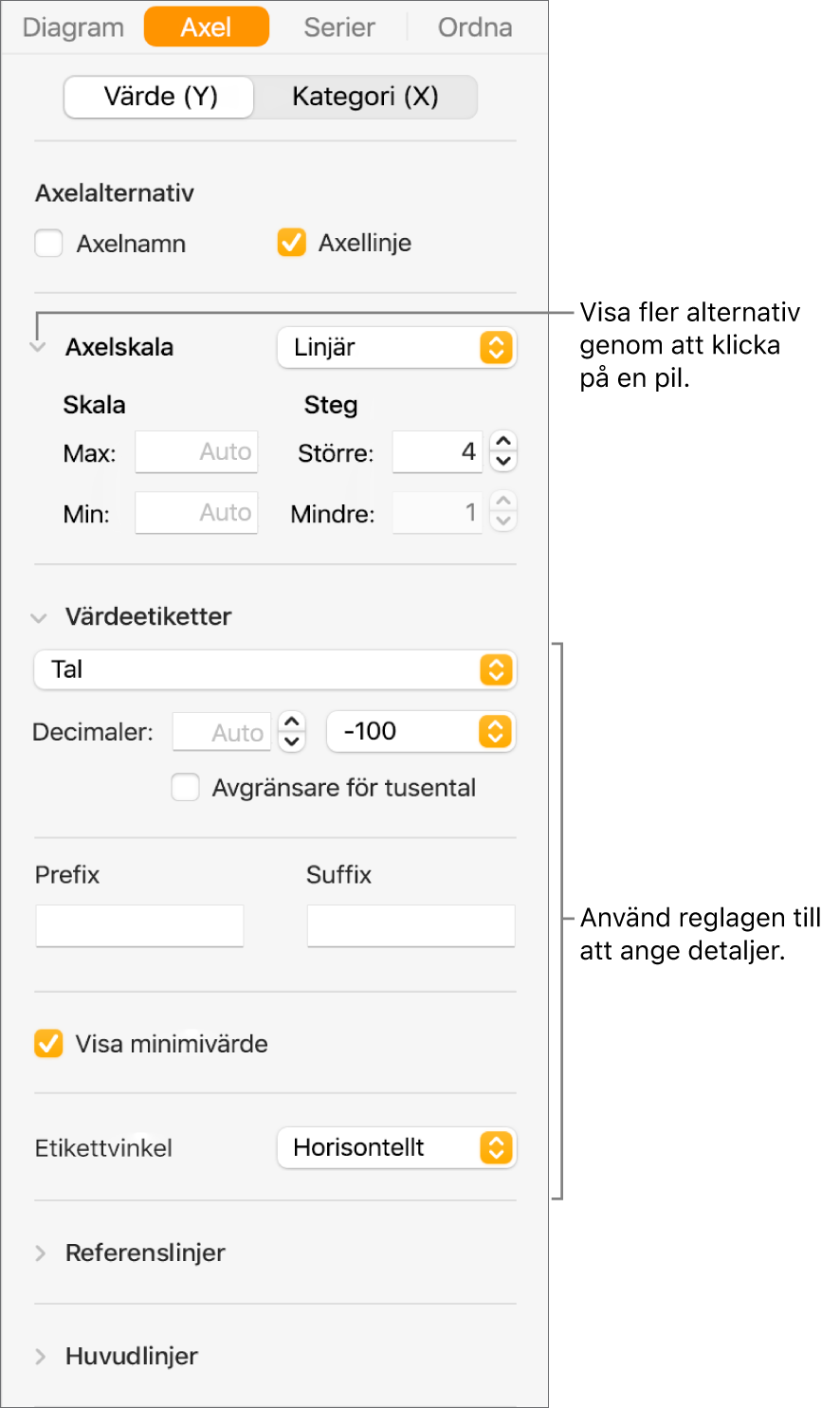
Task: Increase Större steps with up arrow
Action: [503, 442]
